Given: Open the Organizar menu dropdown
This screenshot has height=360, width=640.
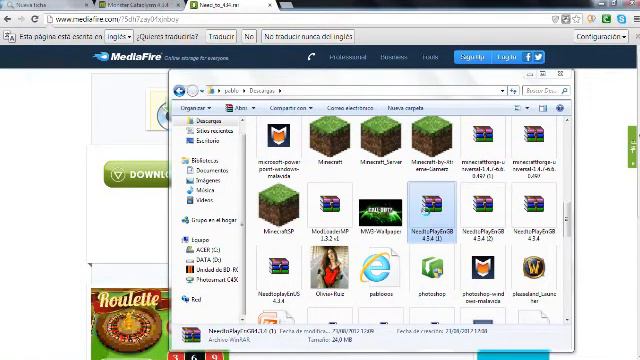Looking at the screenshot, I should point(196,108).
